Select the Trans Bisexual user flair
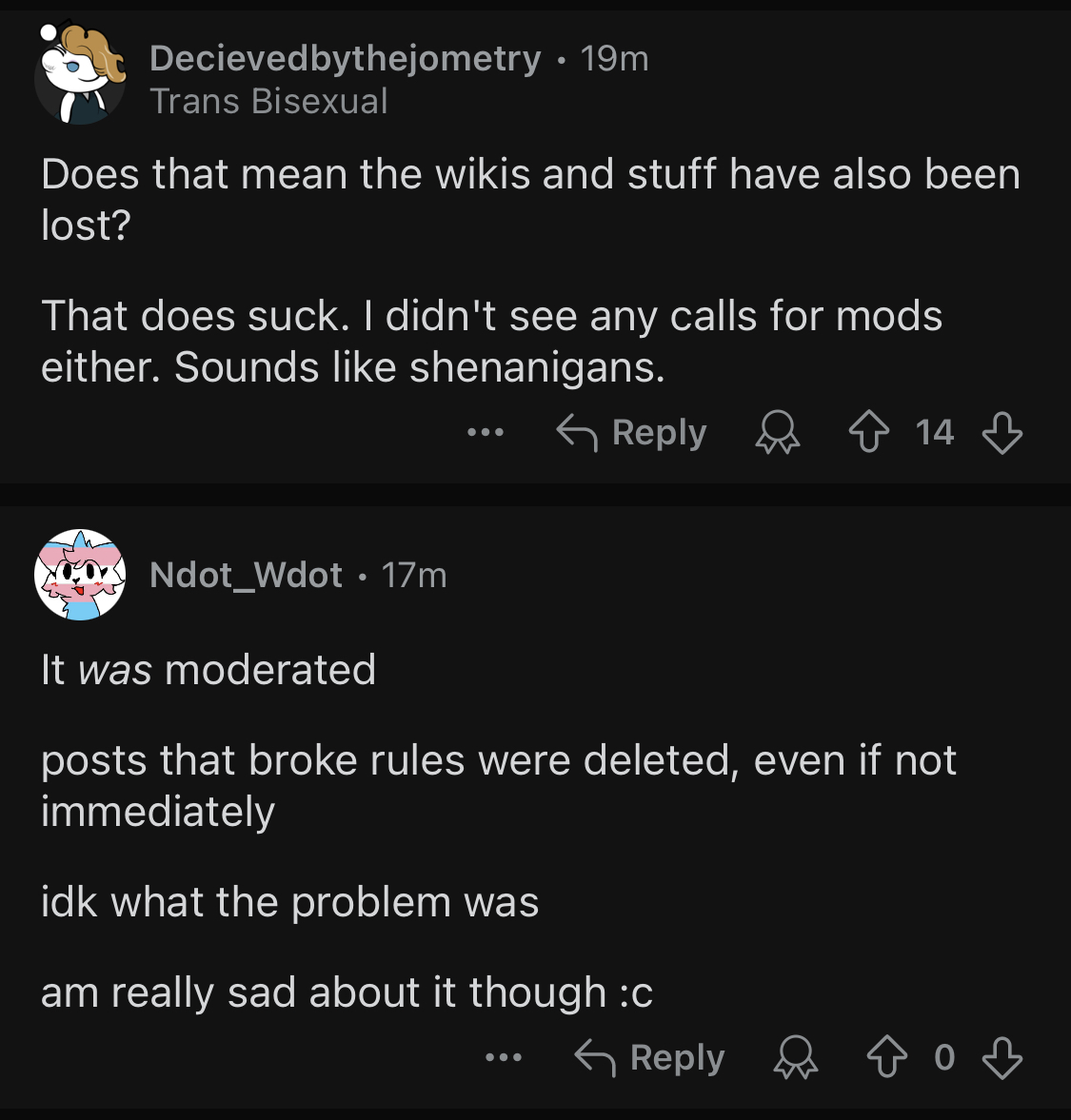 click(x=268, y=101)
